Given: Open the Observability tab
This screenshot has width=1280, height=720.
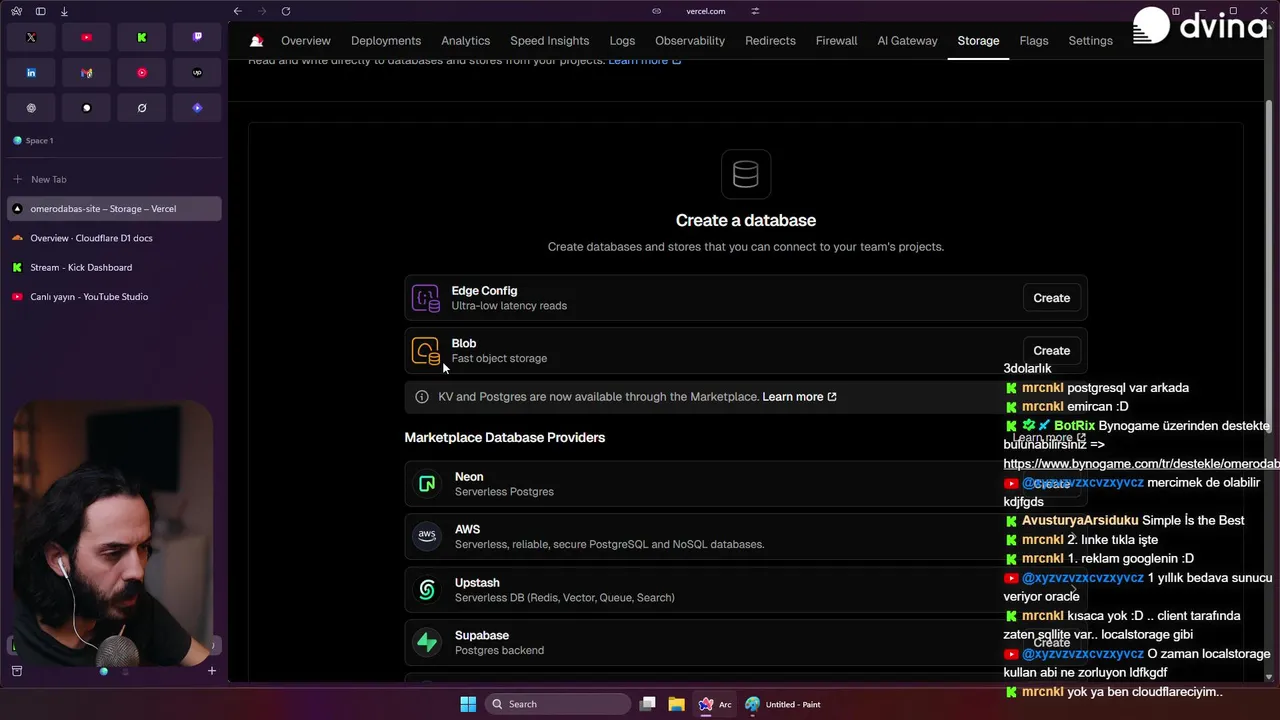Looking at the screenshot, I should [x=690, y=41].
